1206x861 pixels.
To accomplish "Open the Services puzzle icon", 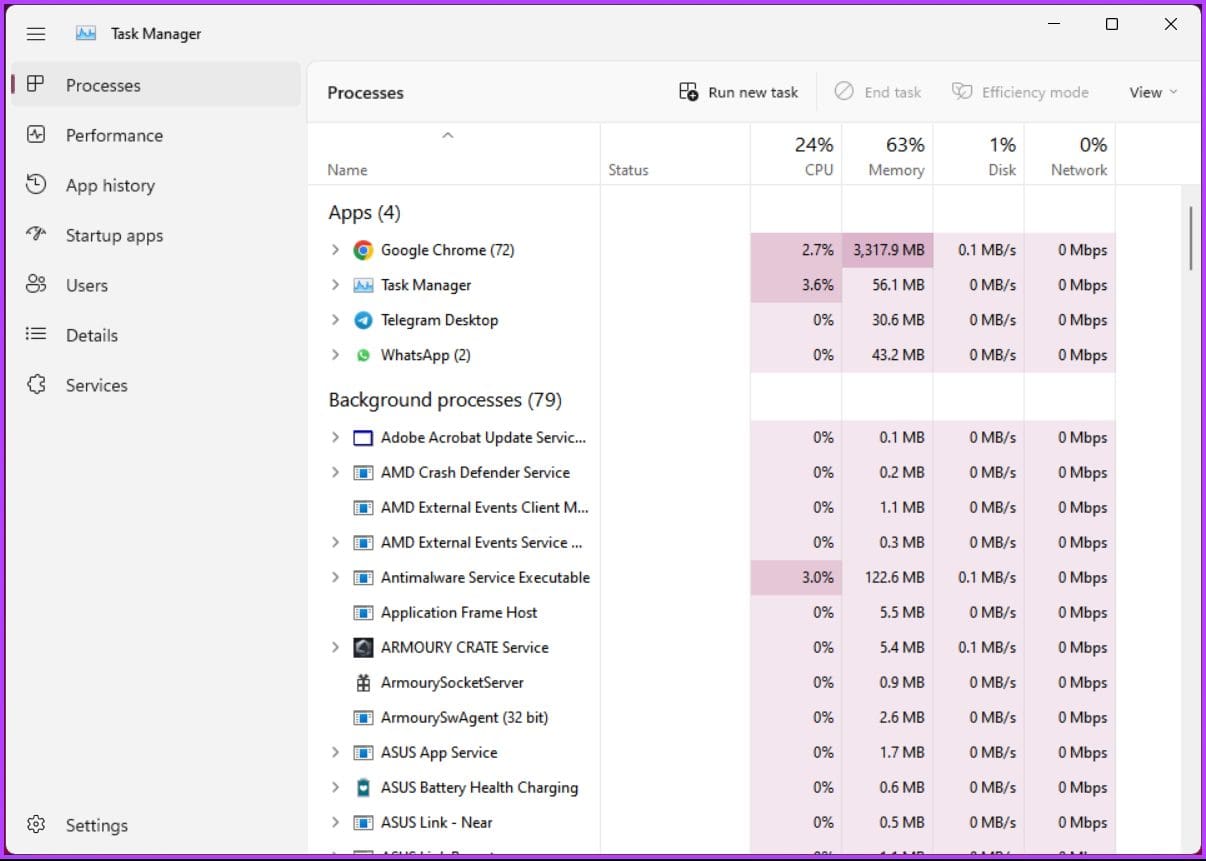I will click(36, 384).
